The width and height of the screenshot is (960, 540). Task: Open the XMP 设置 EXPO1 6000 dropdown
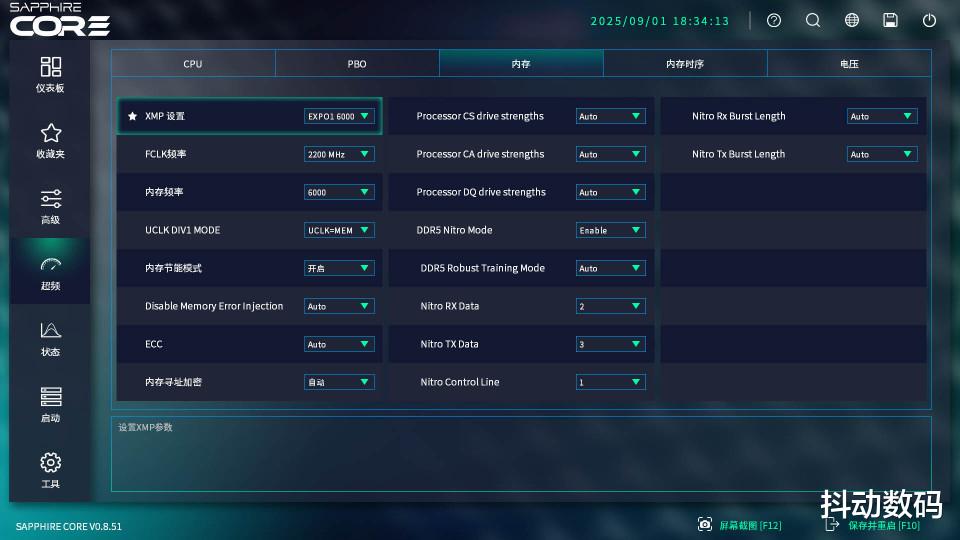339,116
